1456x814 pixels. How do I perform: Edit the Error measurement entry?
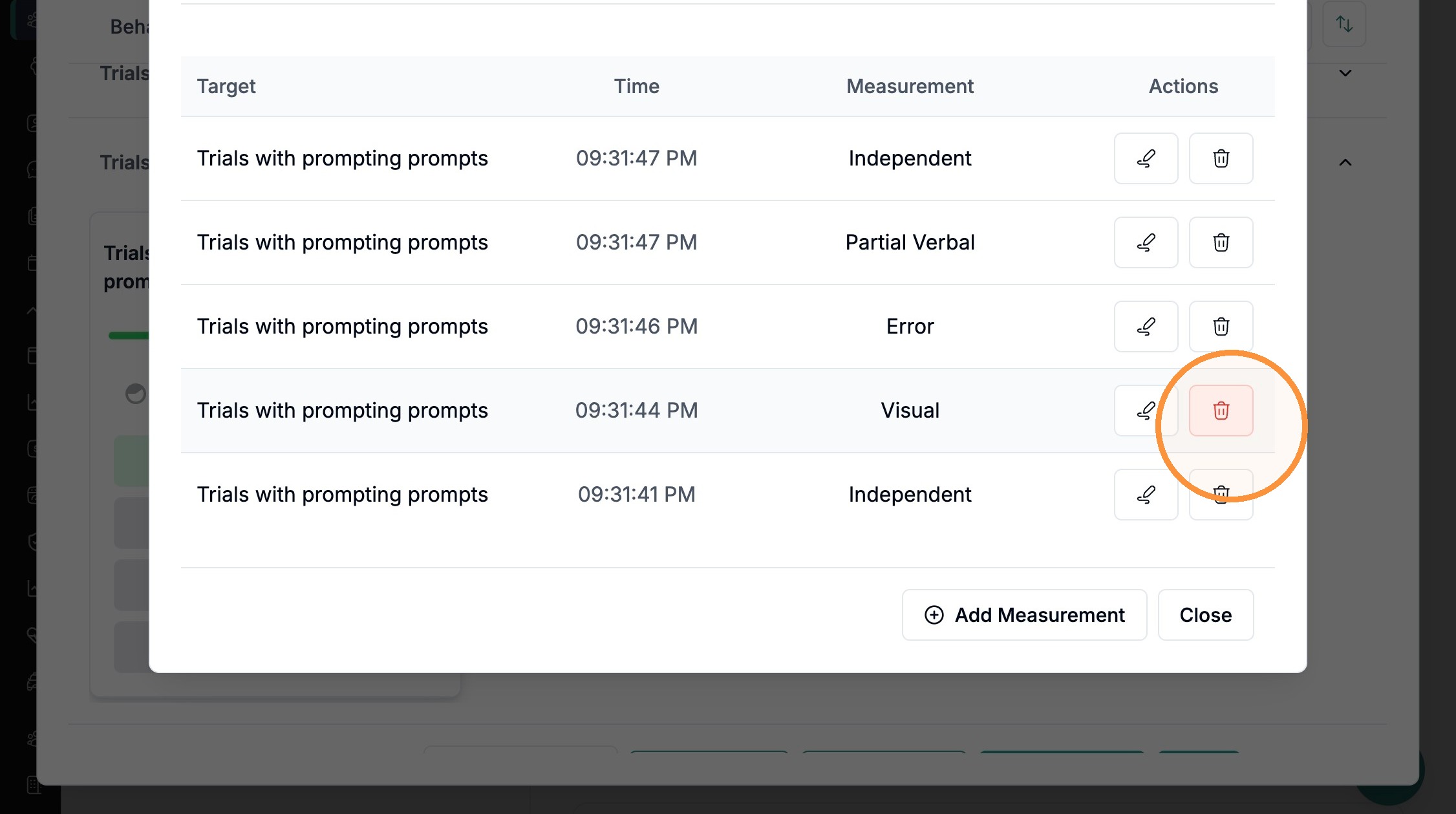click(x=1146, y=327)
